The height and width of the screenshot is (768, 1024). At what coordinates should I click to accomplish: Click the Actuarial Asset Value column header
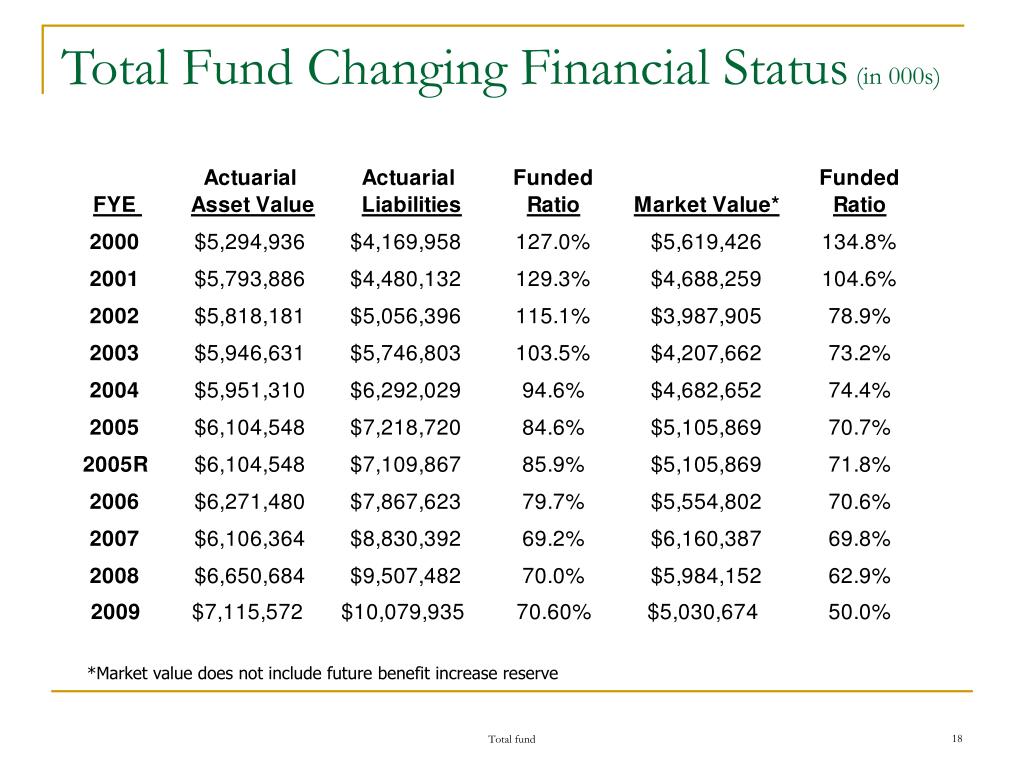252,191
